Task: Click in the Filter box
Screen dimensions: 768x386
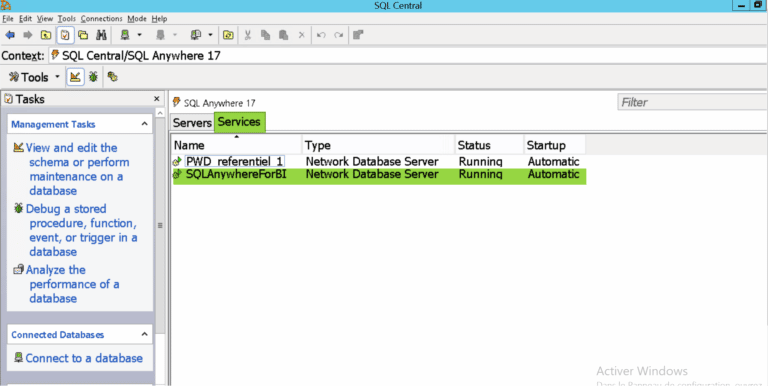Action: (692, 102)
